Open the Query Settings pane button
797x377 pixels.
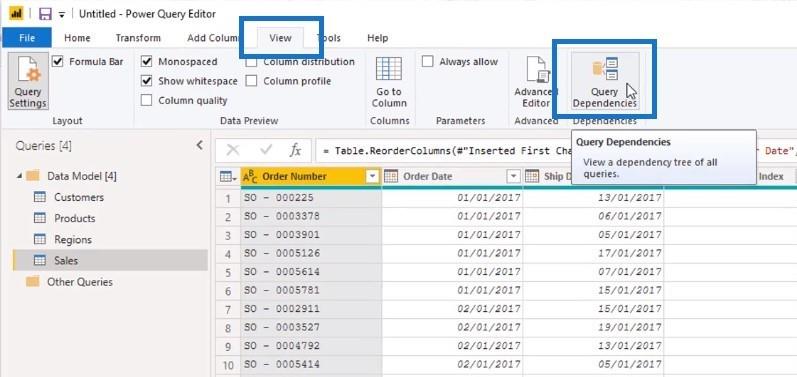pyautogui.click(x=28, y=81)
